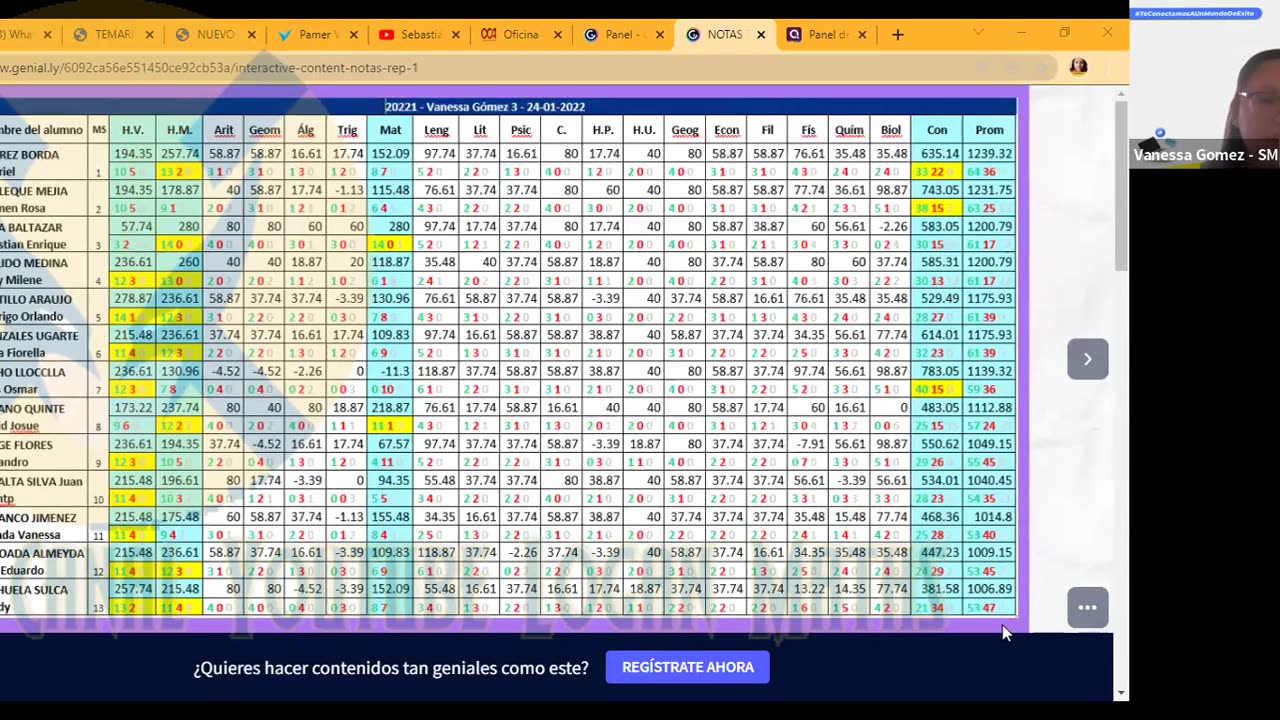Click the Con value 381.58
Screen dimensions: 1280x720
(x=940, y=589)
